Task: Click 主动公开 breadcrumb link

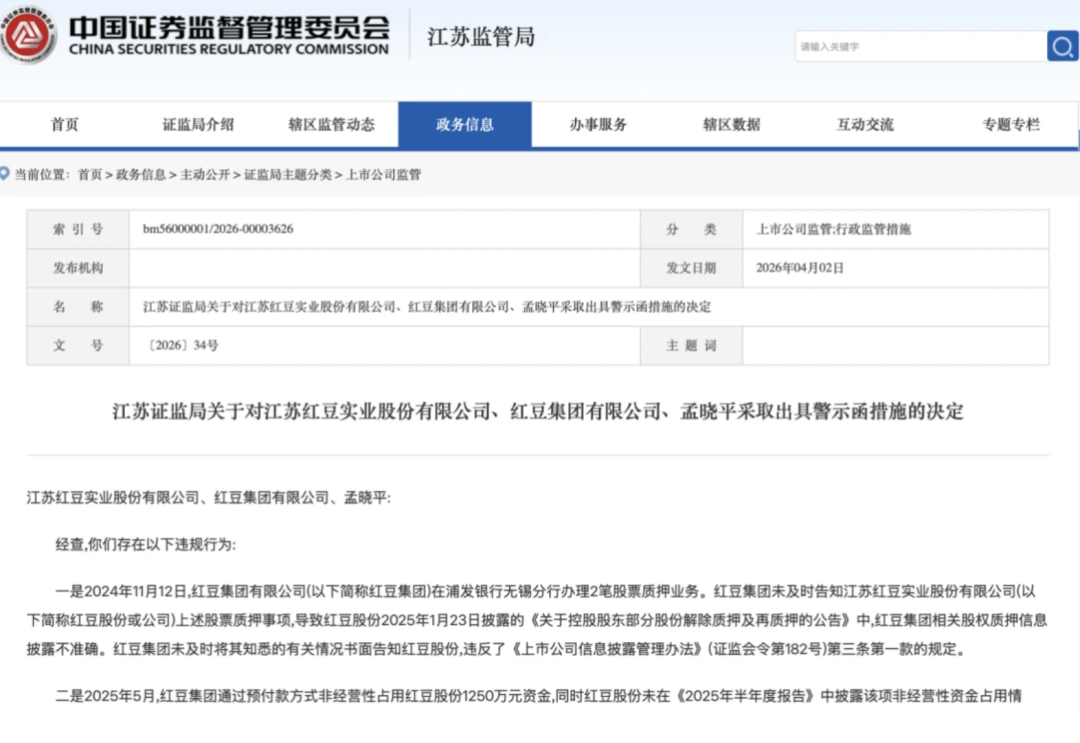Action: pos(205,175)
